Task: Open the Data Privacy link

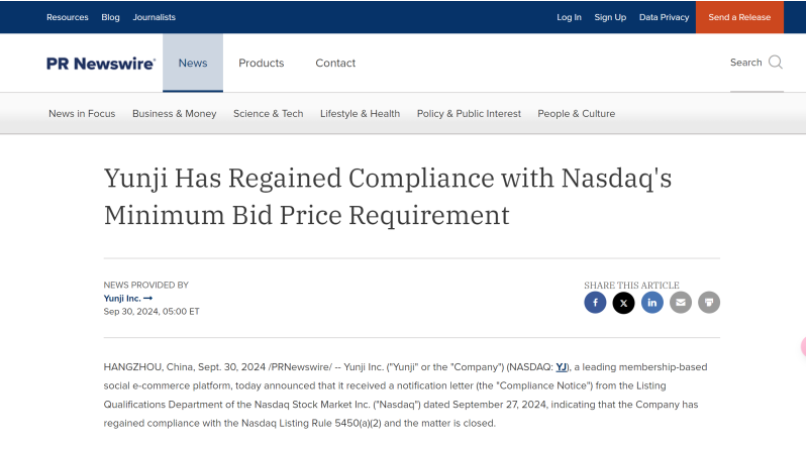Action: [x=664, y=17]
